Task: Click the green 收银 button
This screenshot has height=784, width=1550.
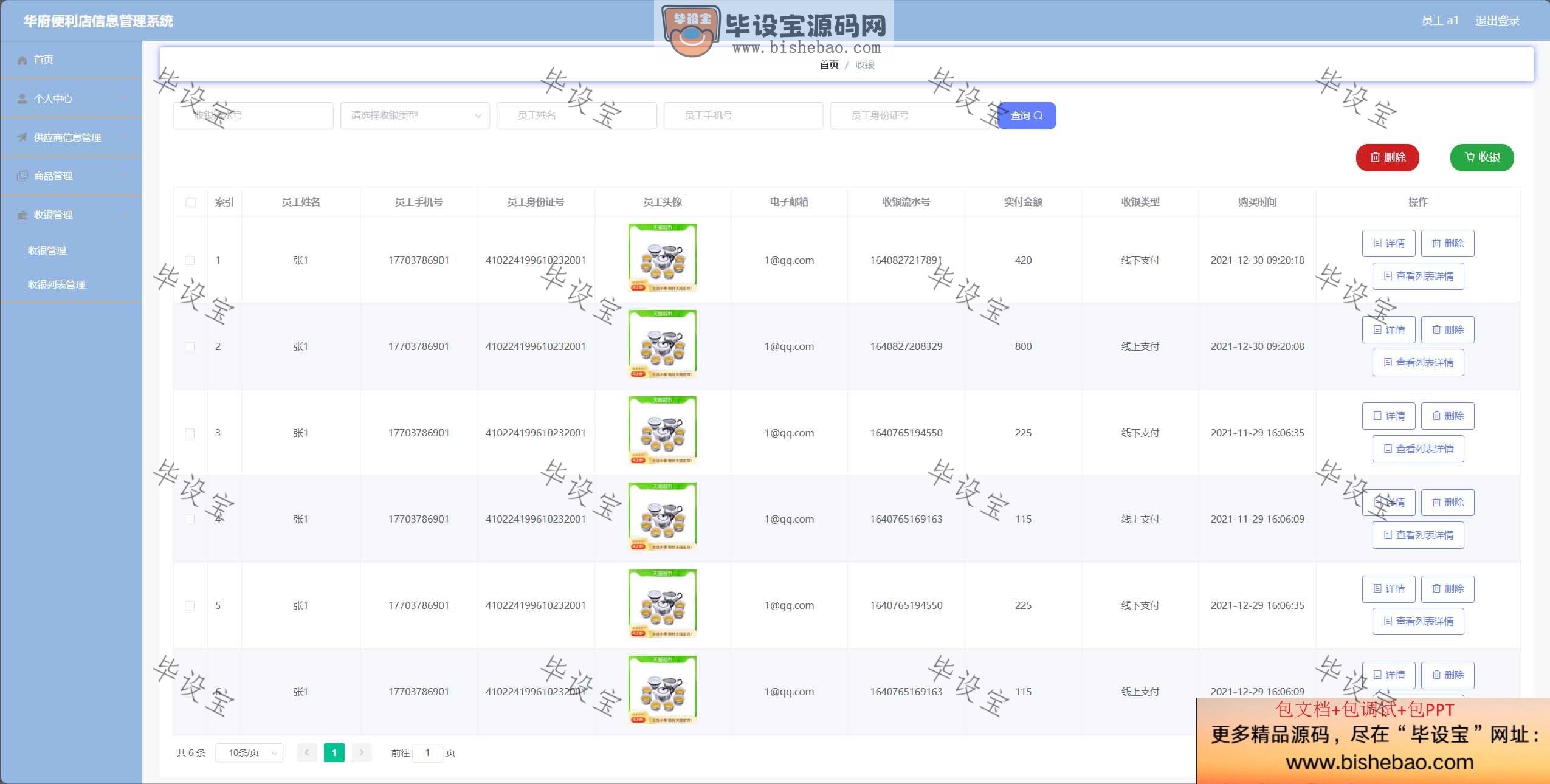Action: click(1482, 157)
